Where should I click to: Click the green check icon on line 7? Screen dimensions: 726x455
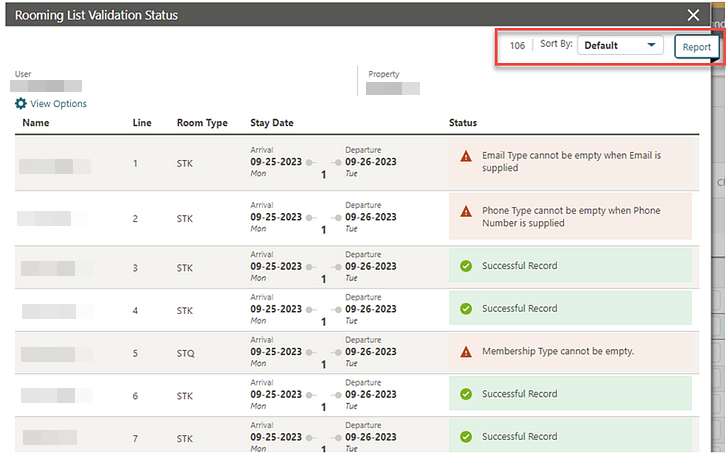[x=466, y=436]
